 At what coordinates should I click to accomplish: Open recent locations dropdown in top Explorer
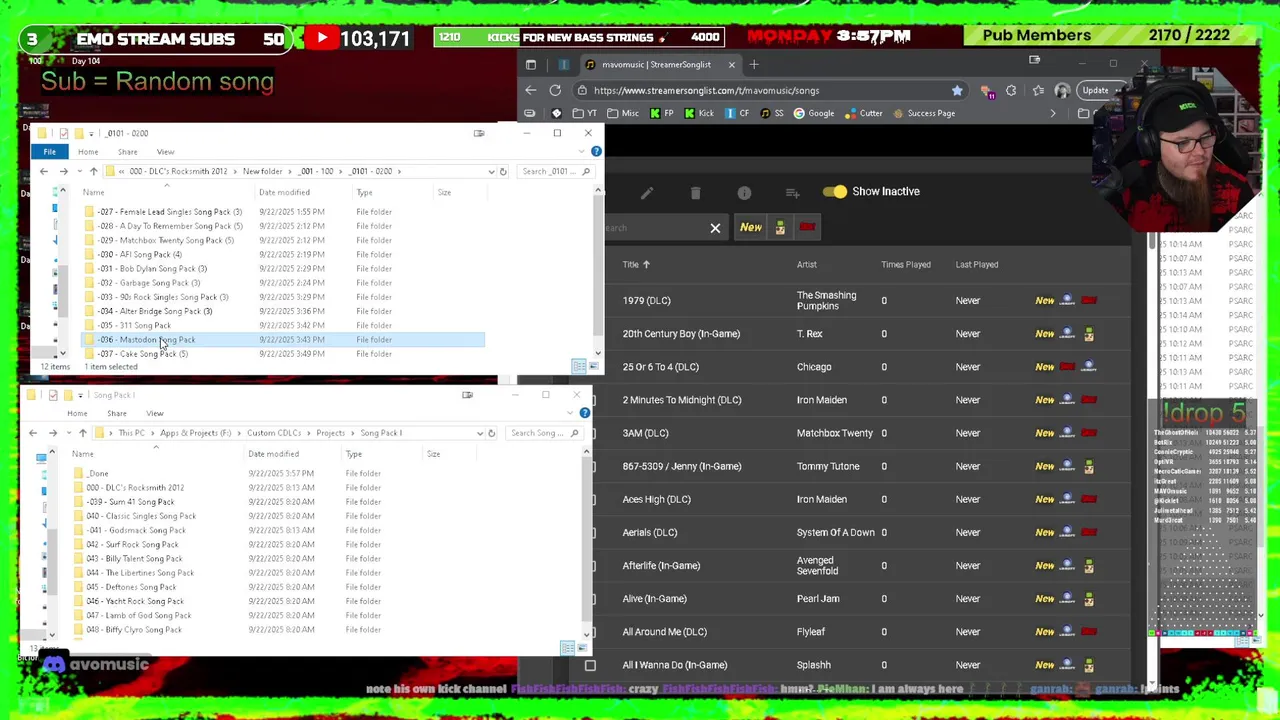click(78, 171)
